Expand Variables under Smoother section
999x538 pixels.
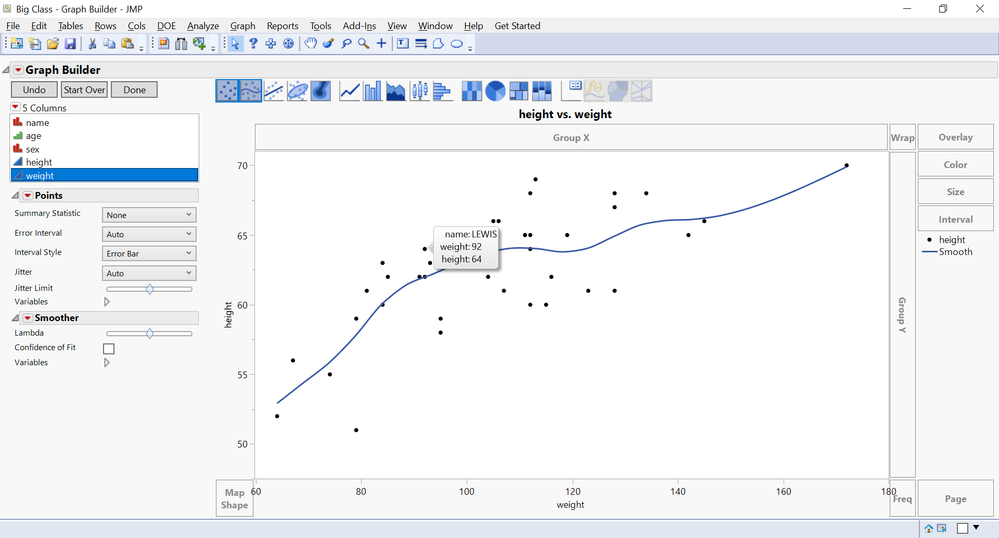tap(106, 363)
